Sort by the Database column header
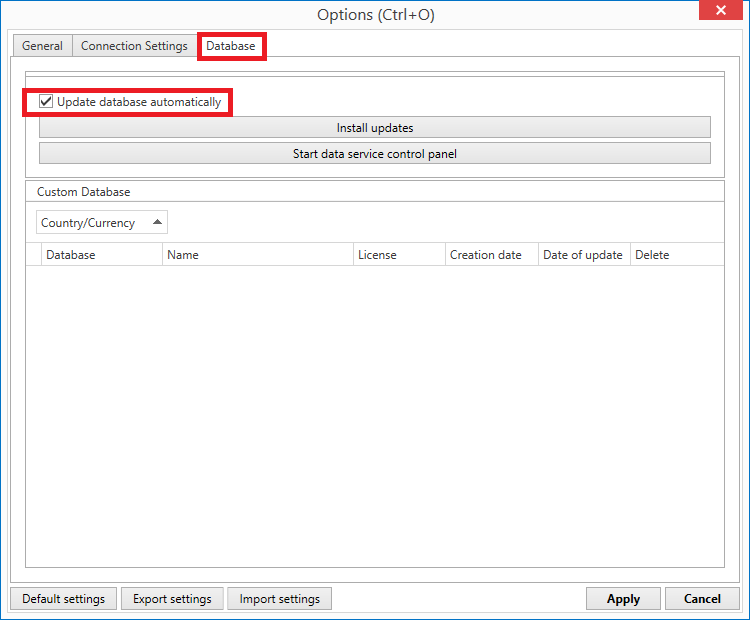The width and height of the screenshot is (750, 620). [102, 255]
